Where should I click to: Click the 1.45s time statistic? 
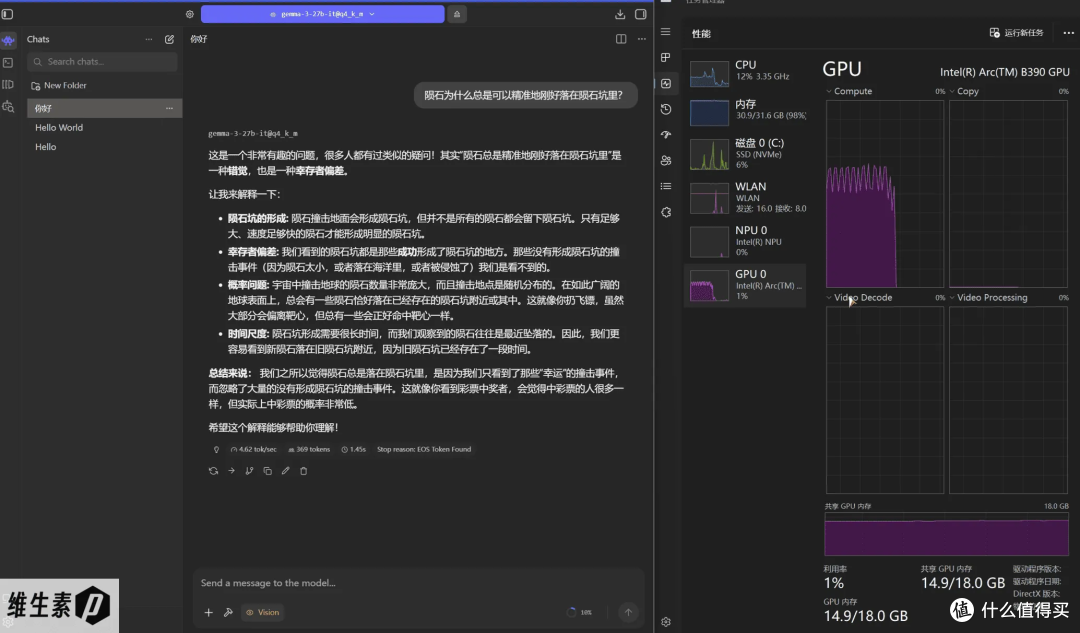353,449
